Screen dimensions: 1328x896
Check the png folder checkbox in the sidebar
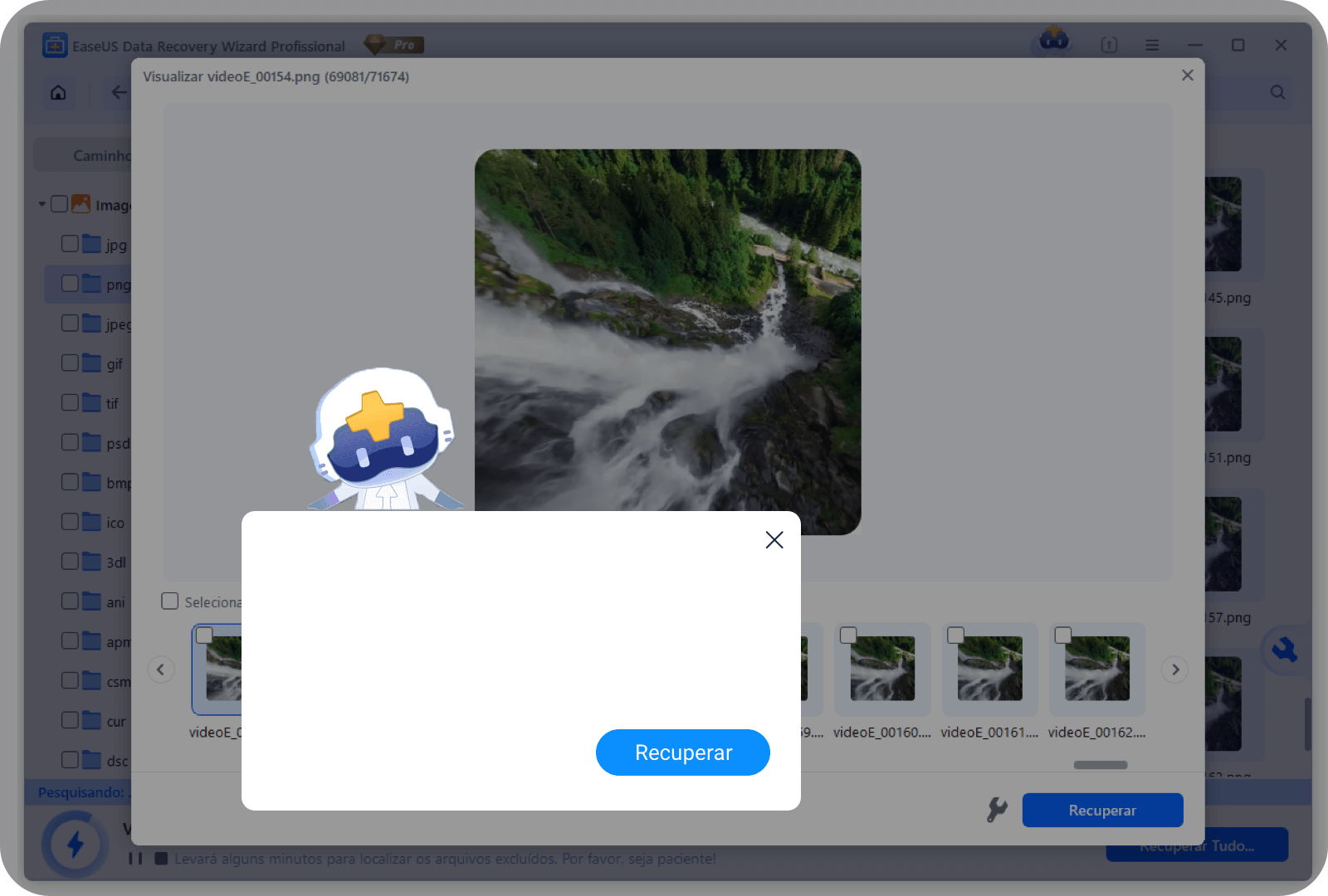pyautogui.click(x=69, y=284)
